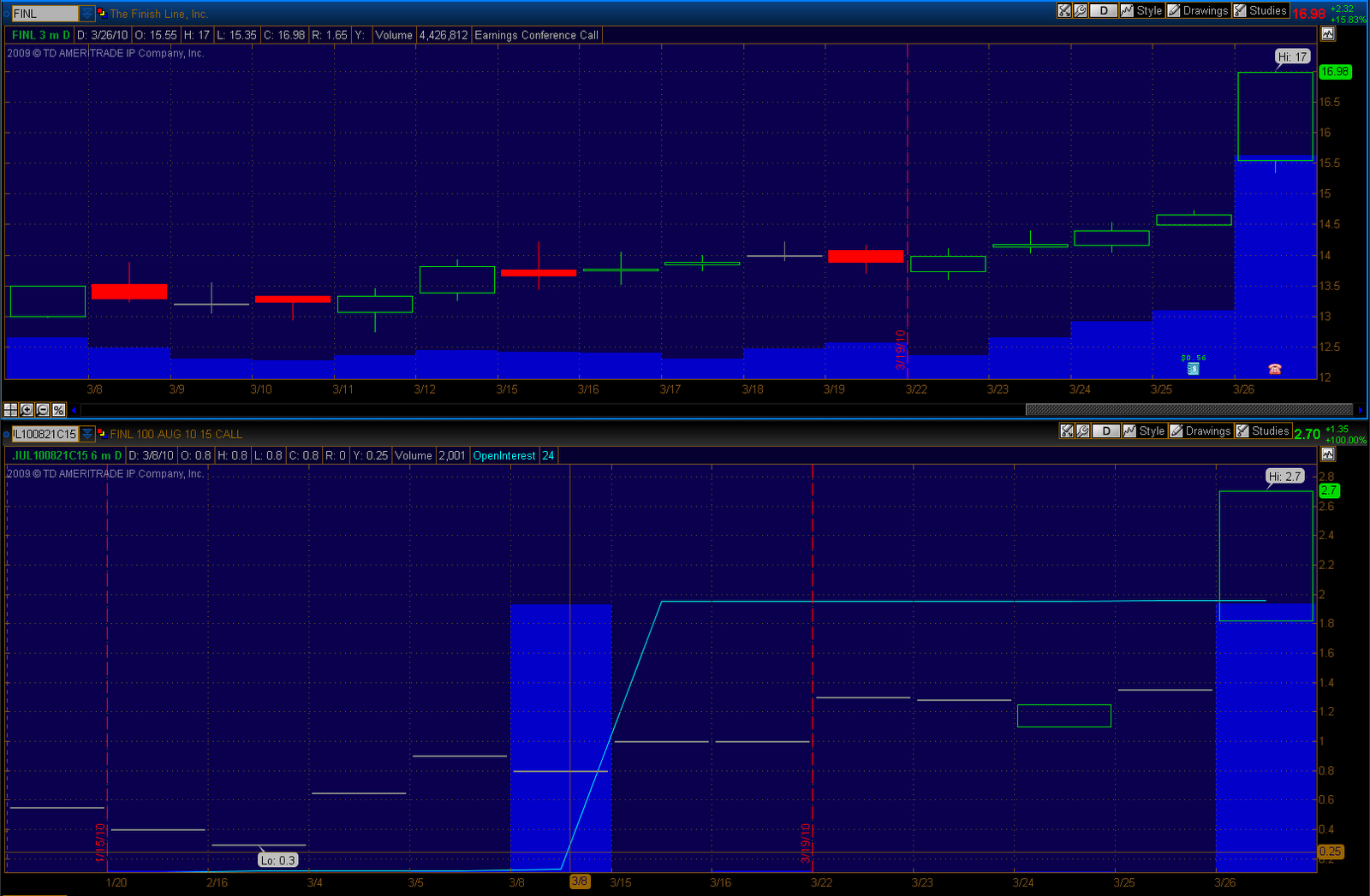
Task: Open chart settings wrench in the option chart
Action: click(x=1082, y=431)
